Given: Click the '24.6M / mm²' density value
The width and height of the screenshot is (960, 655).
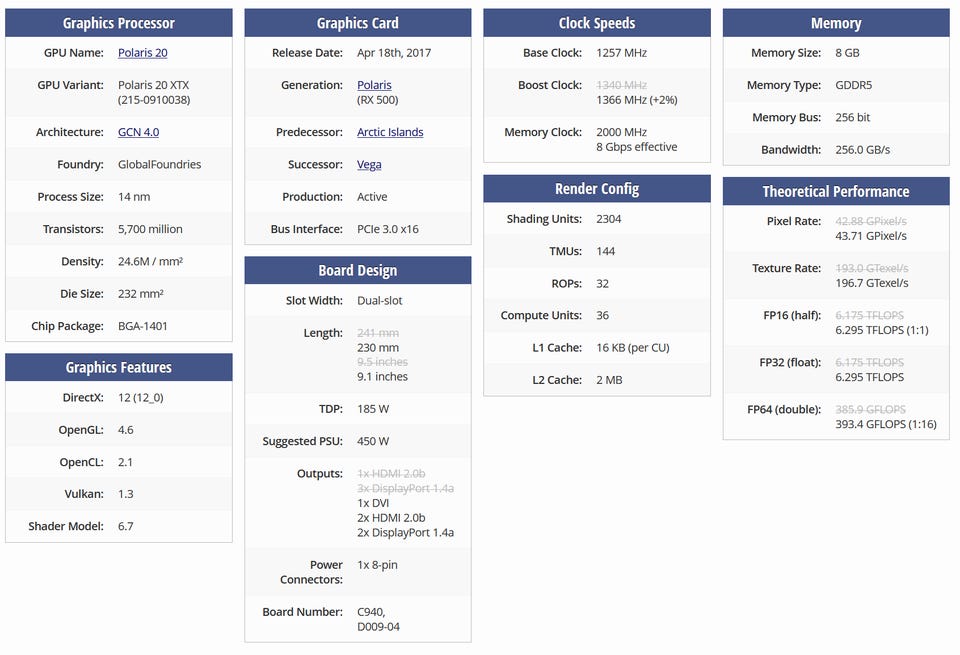Looking at the screenshot, I should point(151,261).
